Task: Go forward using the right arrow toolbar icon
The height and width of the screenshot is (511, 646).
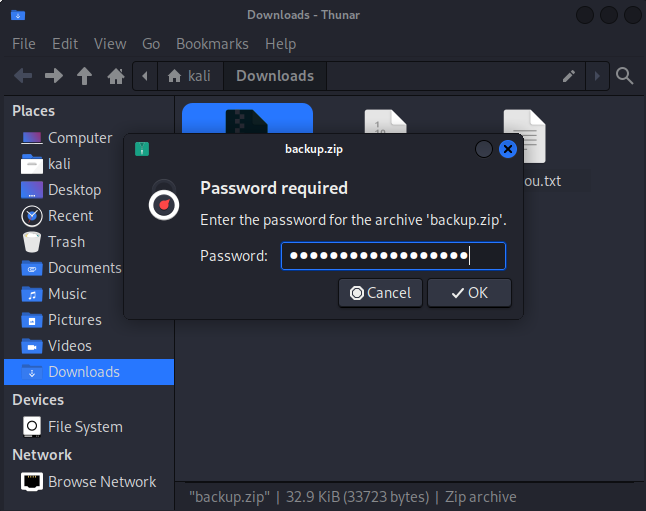Action: click(54, 76)
